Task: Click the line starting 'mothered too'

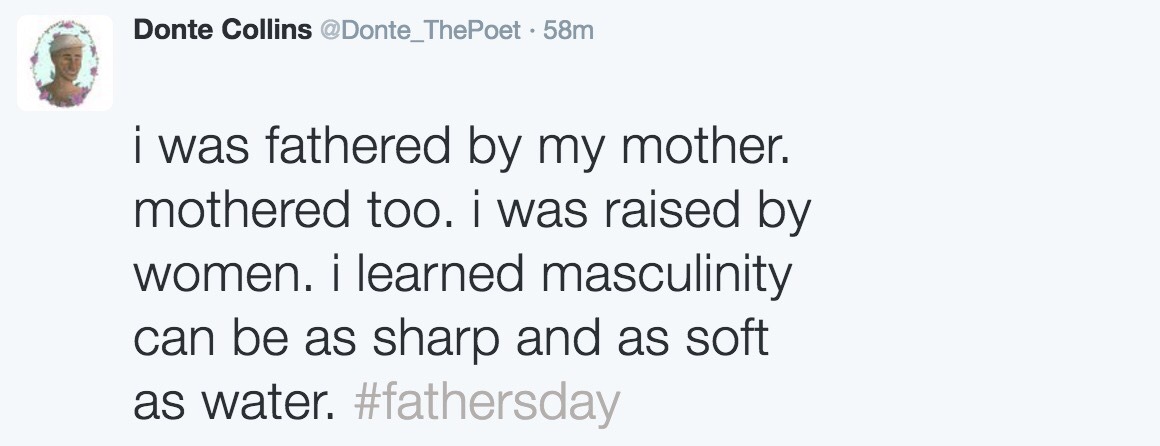Action: 471,212
